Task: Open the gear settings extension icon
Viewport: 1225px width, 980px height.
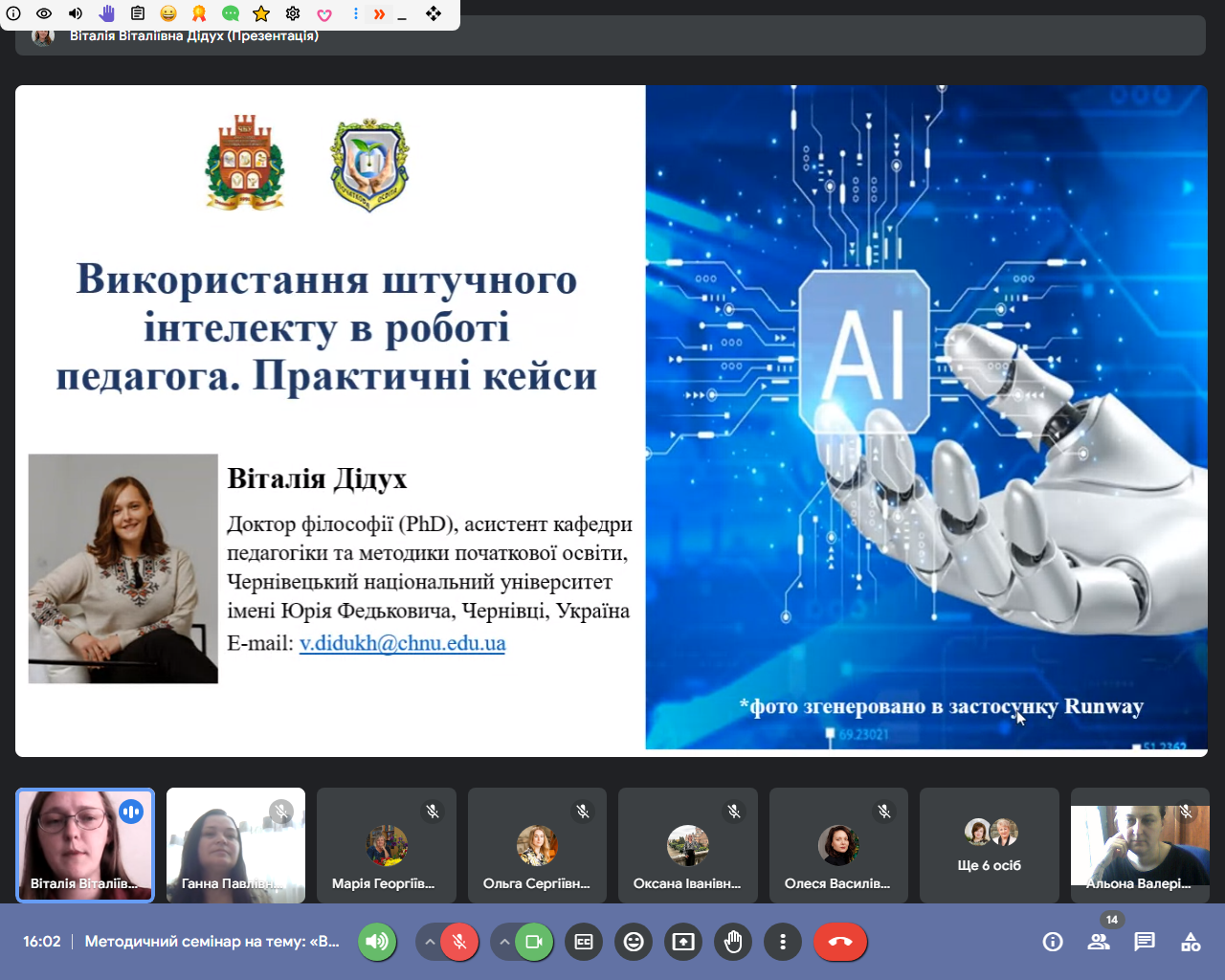Action: click(293, 13)
